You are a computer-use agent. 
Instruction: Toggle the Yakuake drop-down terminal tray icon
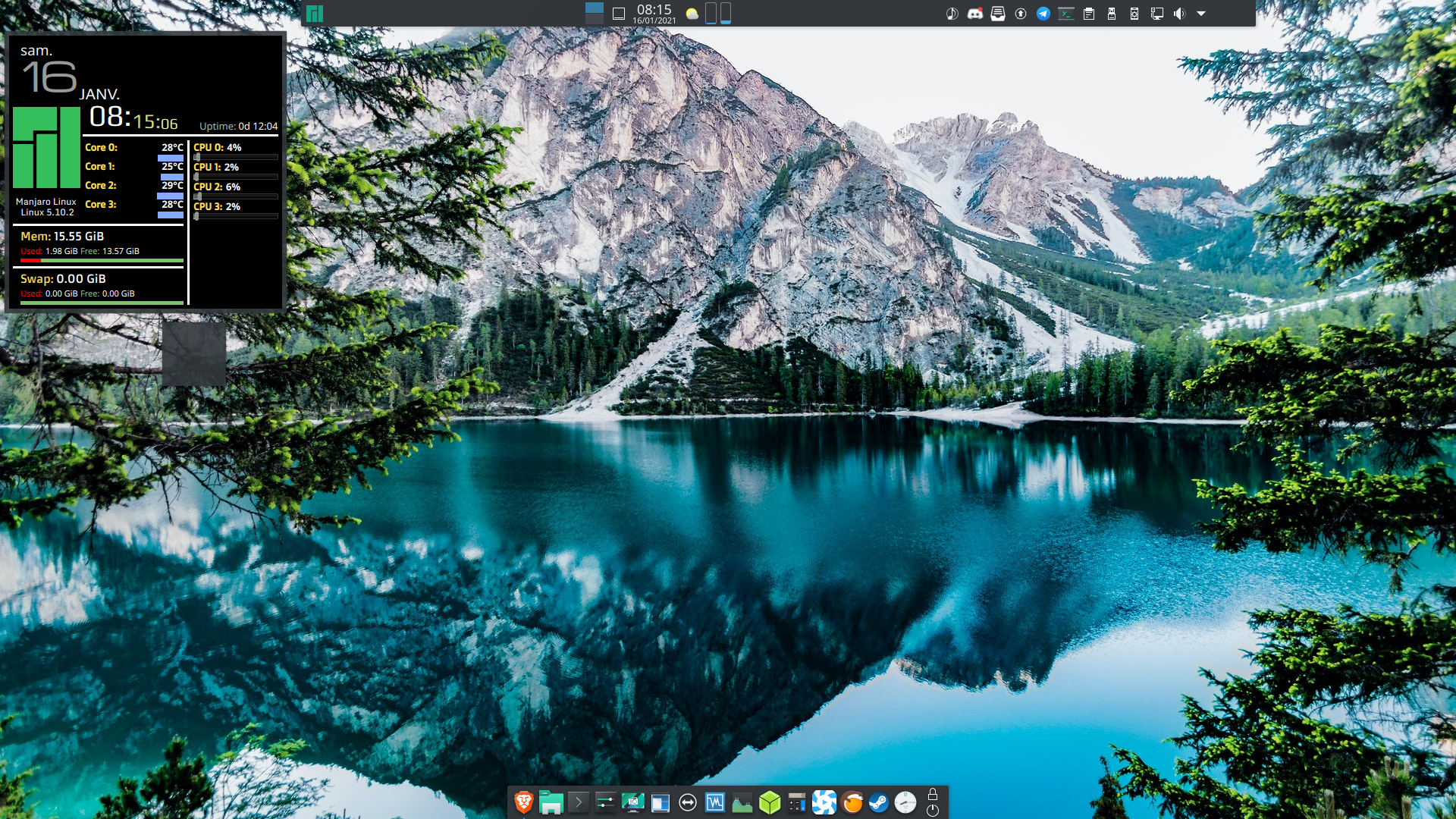1066,14
